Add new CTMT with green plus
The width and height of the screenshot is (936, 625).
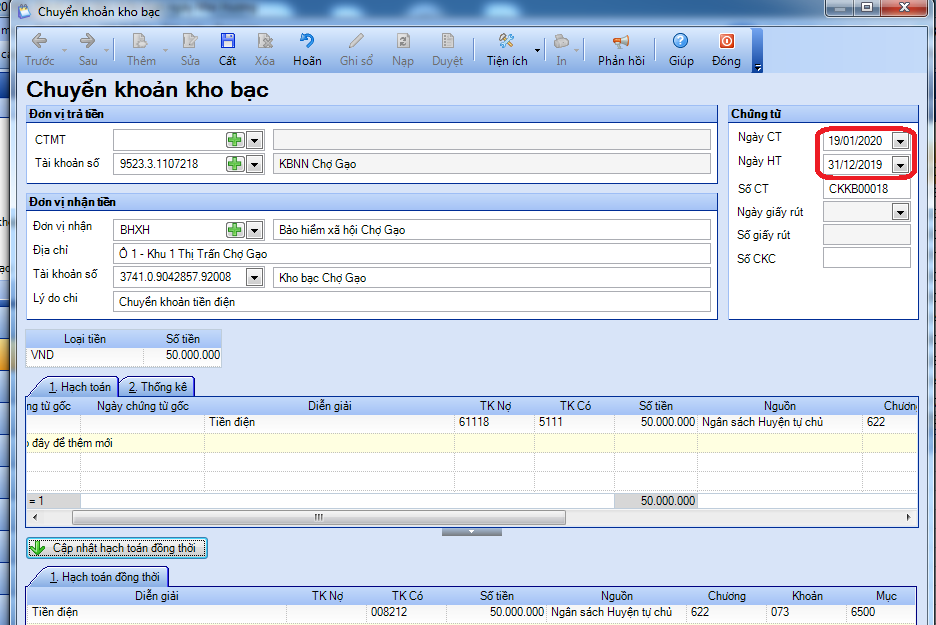coord(235,140)
